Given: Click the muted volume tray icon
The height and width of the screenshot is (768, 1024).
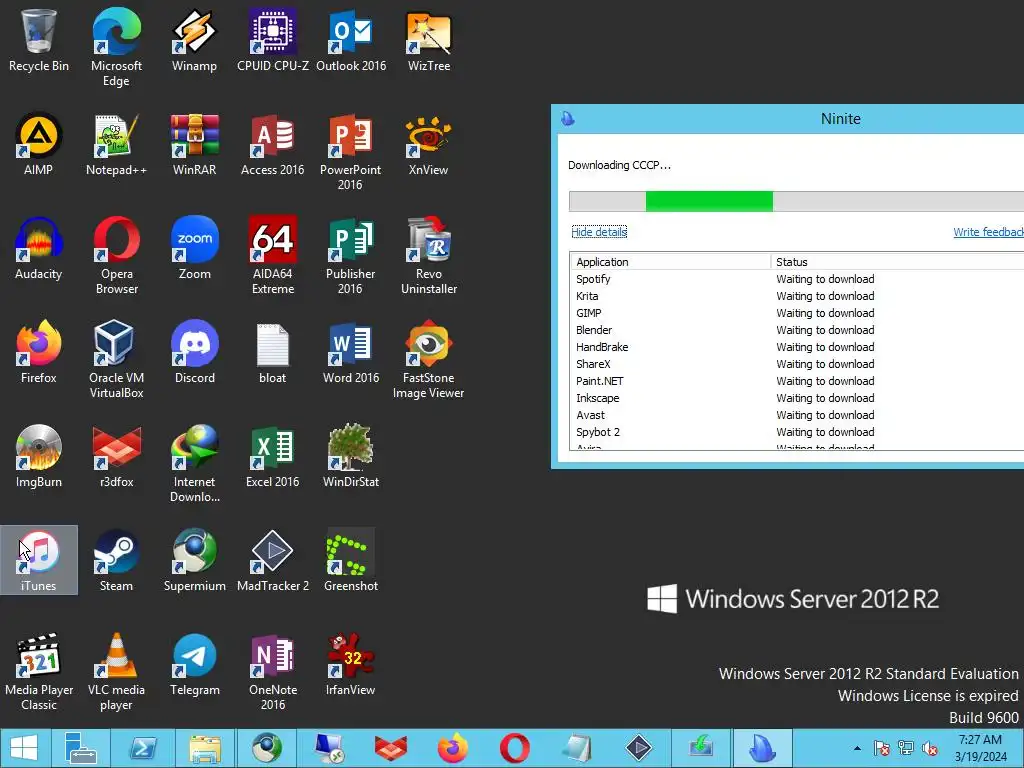Looking at the screenshot, I should coord(929,748).
